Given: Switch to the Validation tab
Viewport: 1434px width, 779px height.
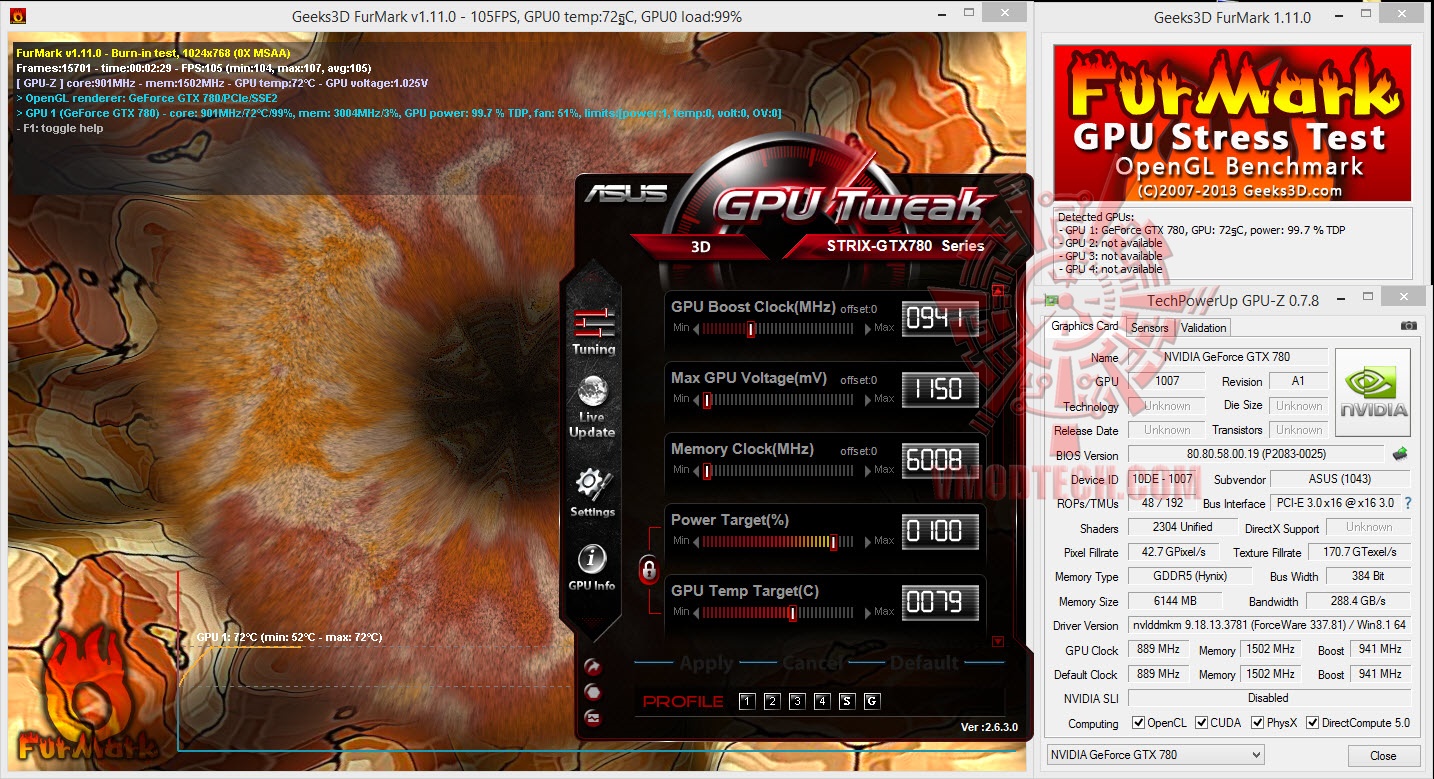Looking at the screenshot, I should coord(1203,327).
